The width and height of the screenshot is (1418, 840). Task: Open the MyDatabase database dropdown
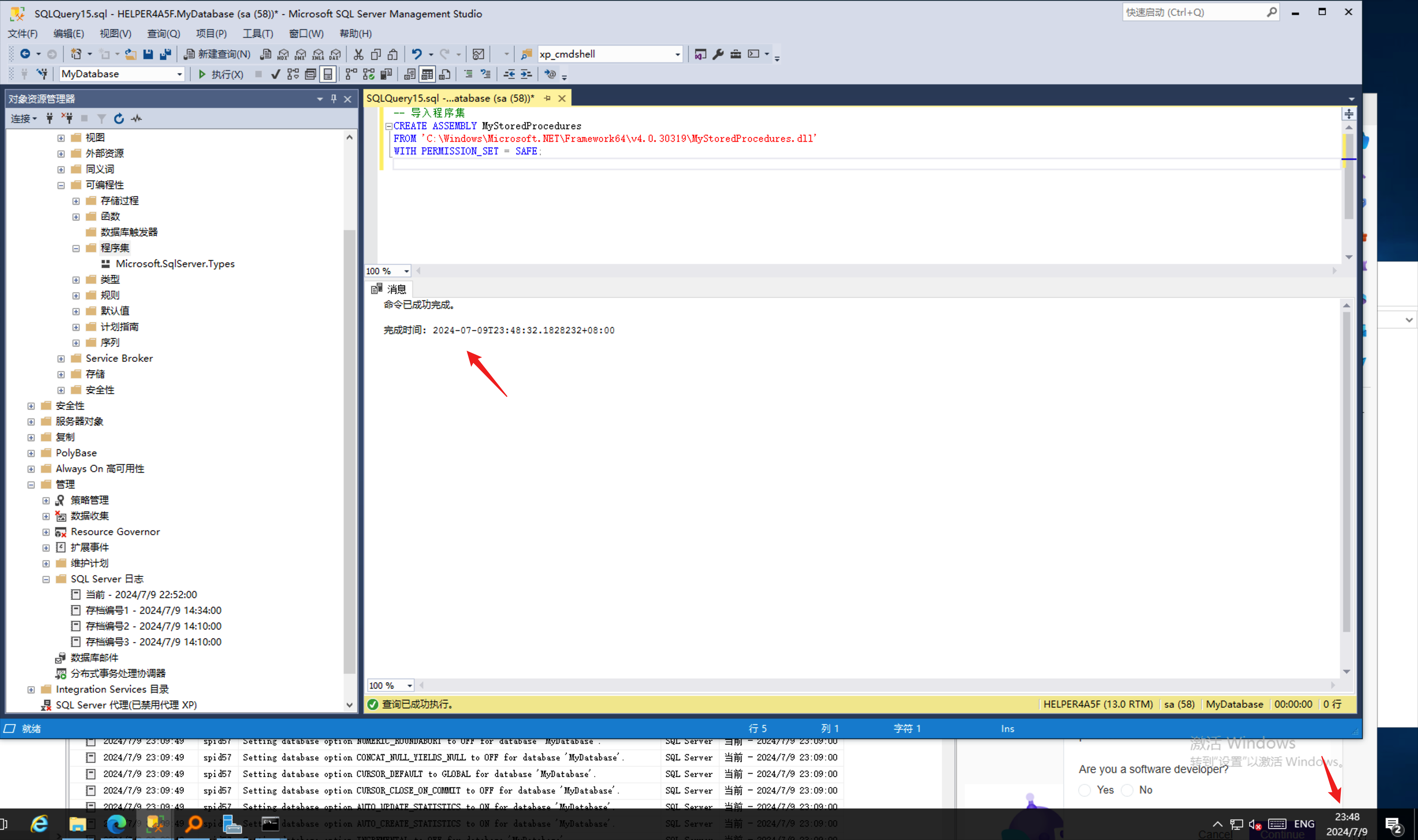(x=179, y=74)
